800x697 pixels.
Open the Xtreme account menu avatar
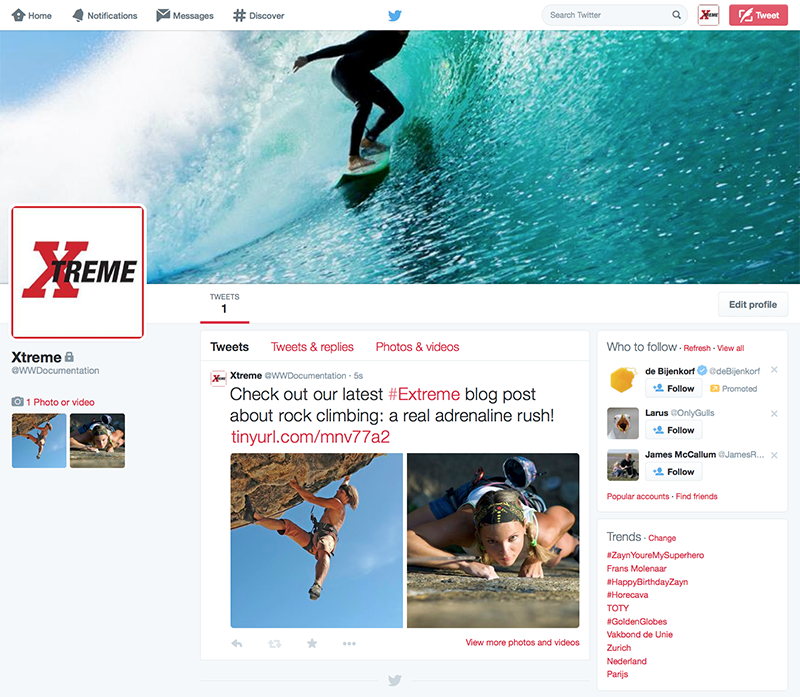709,15
